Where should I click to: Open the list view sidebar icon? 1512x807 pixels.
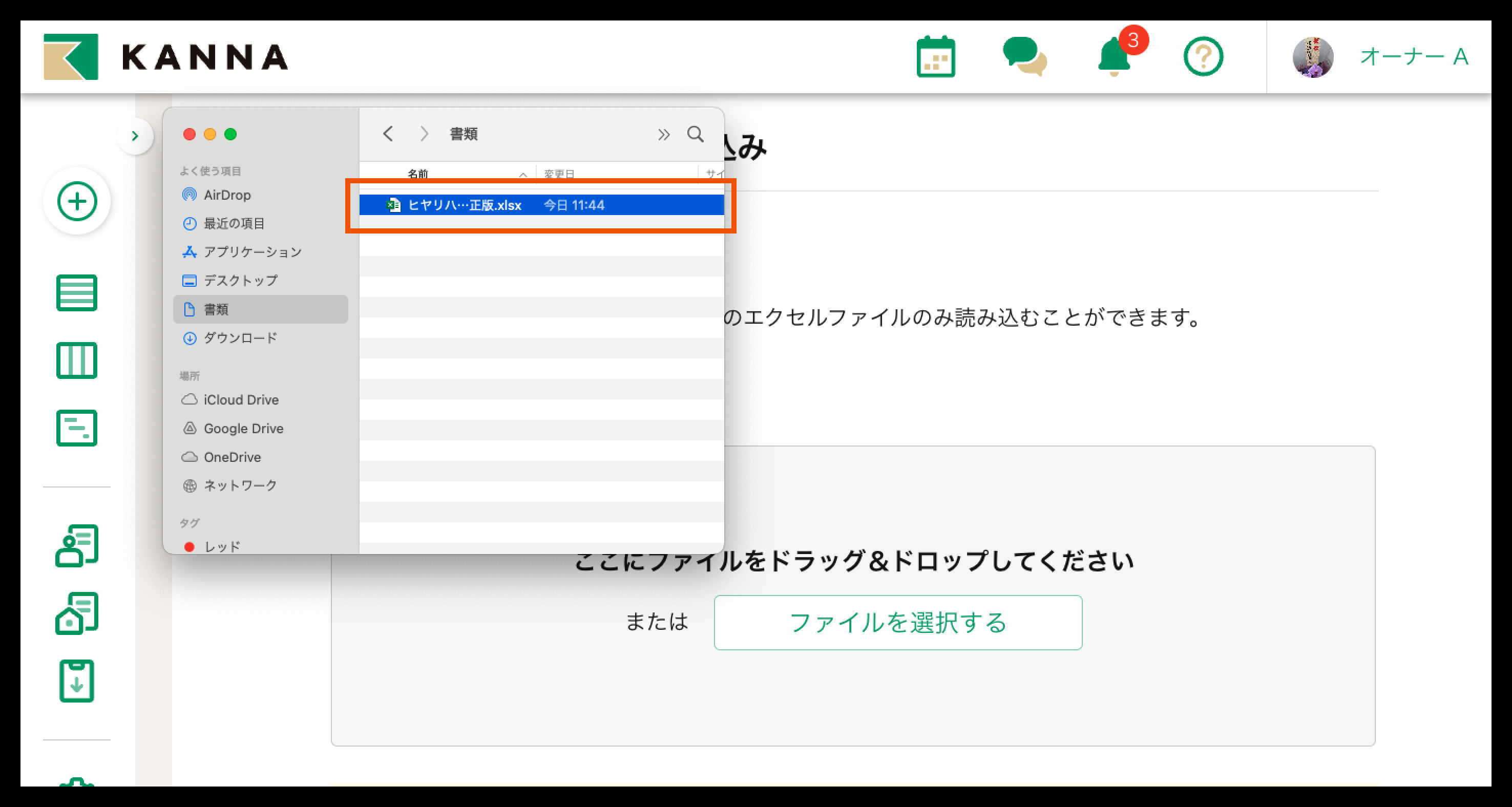click(77, 292)
